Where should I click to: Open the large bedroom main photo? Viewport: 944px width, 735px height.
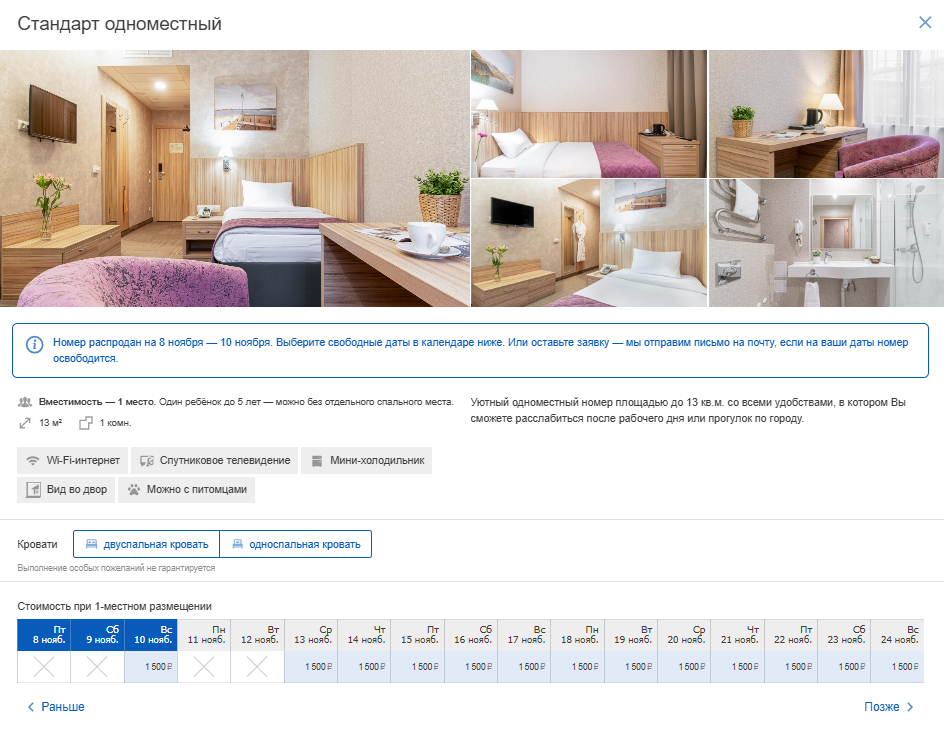235,178
